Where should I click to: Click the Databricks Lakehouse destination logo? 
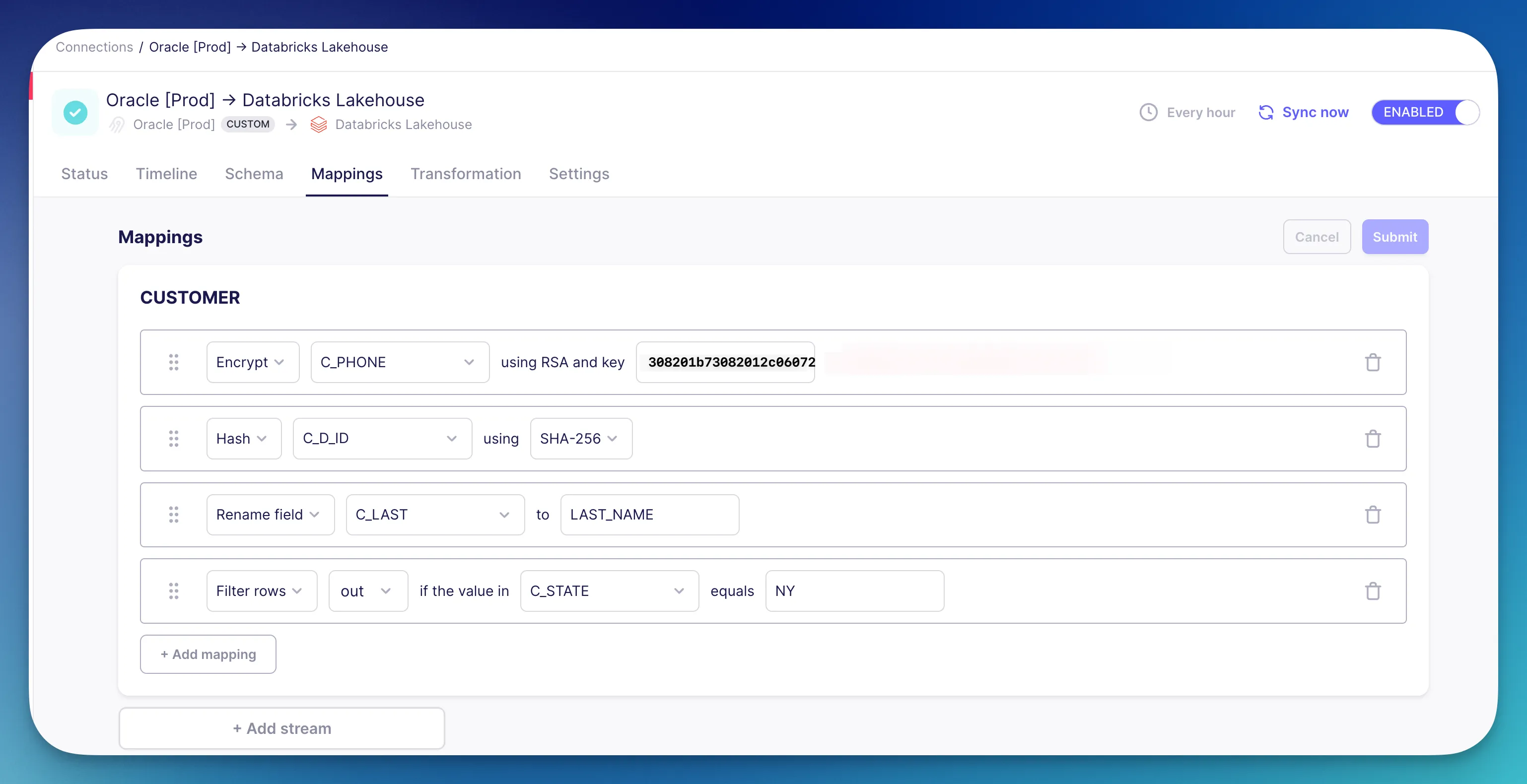tap(318, 125)
